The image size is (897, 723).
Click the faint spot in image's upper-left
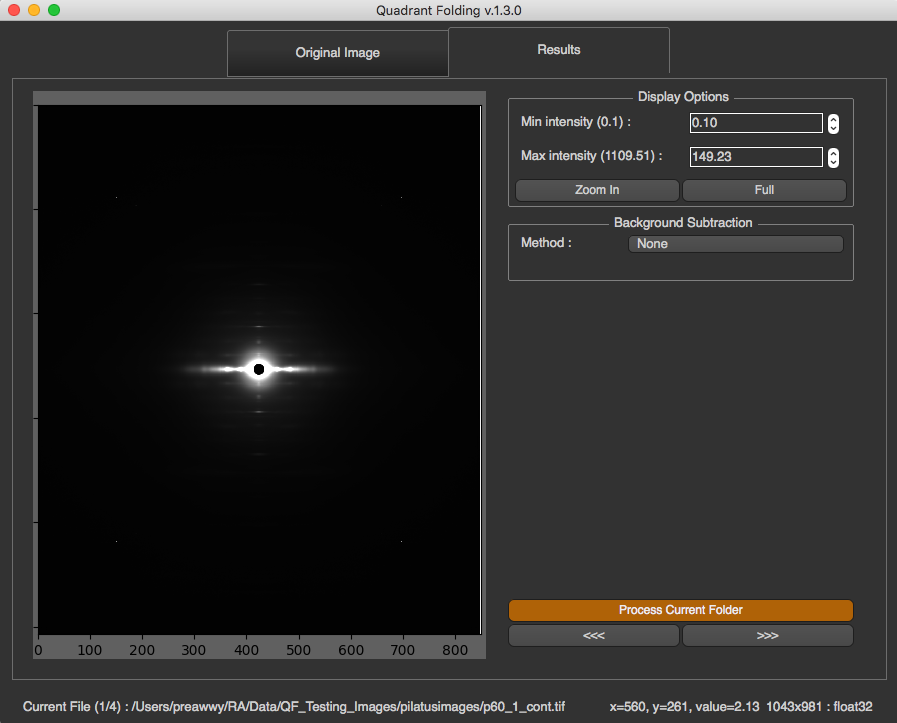[x=117, y=197]
